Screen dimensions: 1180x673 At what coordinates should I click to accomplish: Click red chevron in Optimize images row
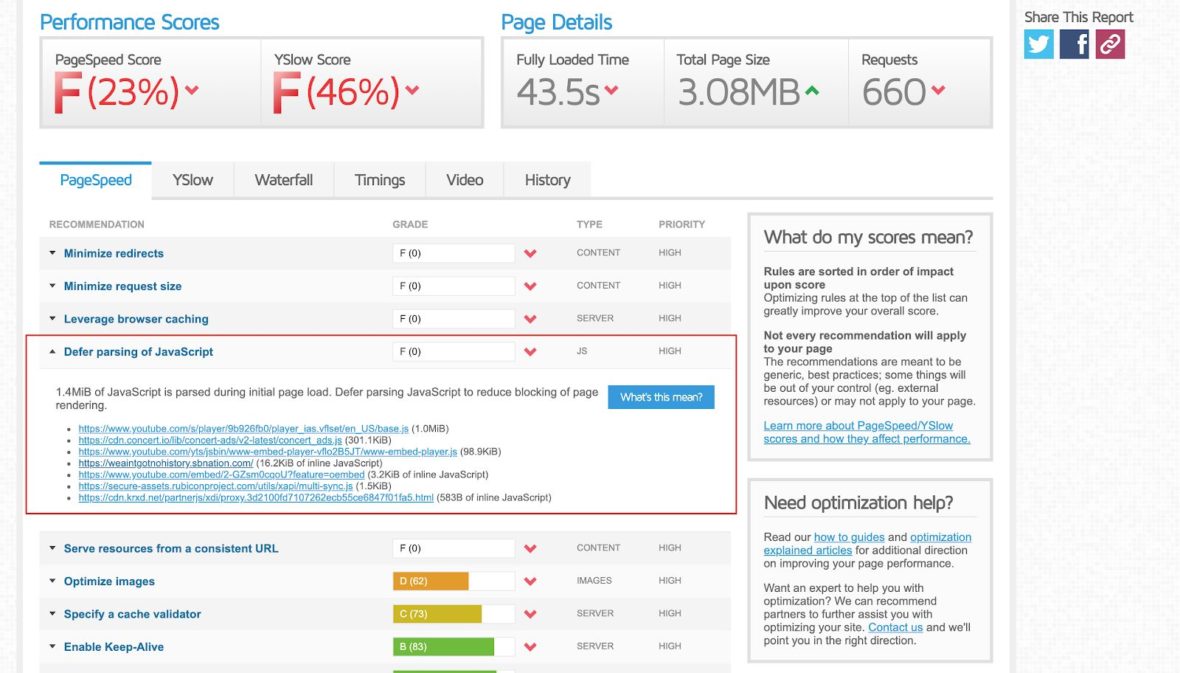pyautogui.click(x=530, y=582)
